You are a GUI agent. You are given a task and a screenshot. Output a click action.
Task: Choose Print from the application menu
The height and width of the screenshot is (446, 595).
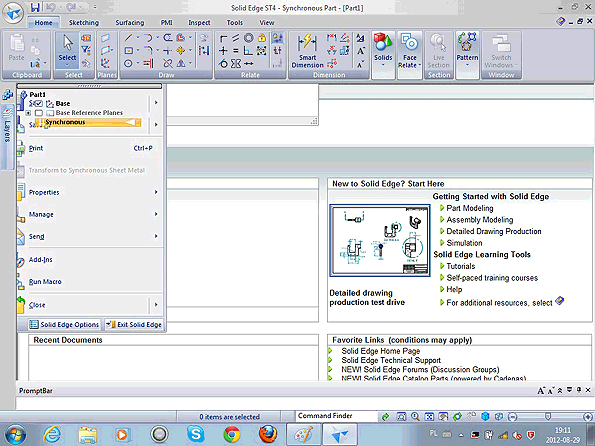[x=90, y=148]
